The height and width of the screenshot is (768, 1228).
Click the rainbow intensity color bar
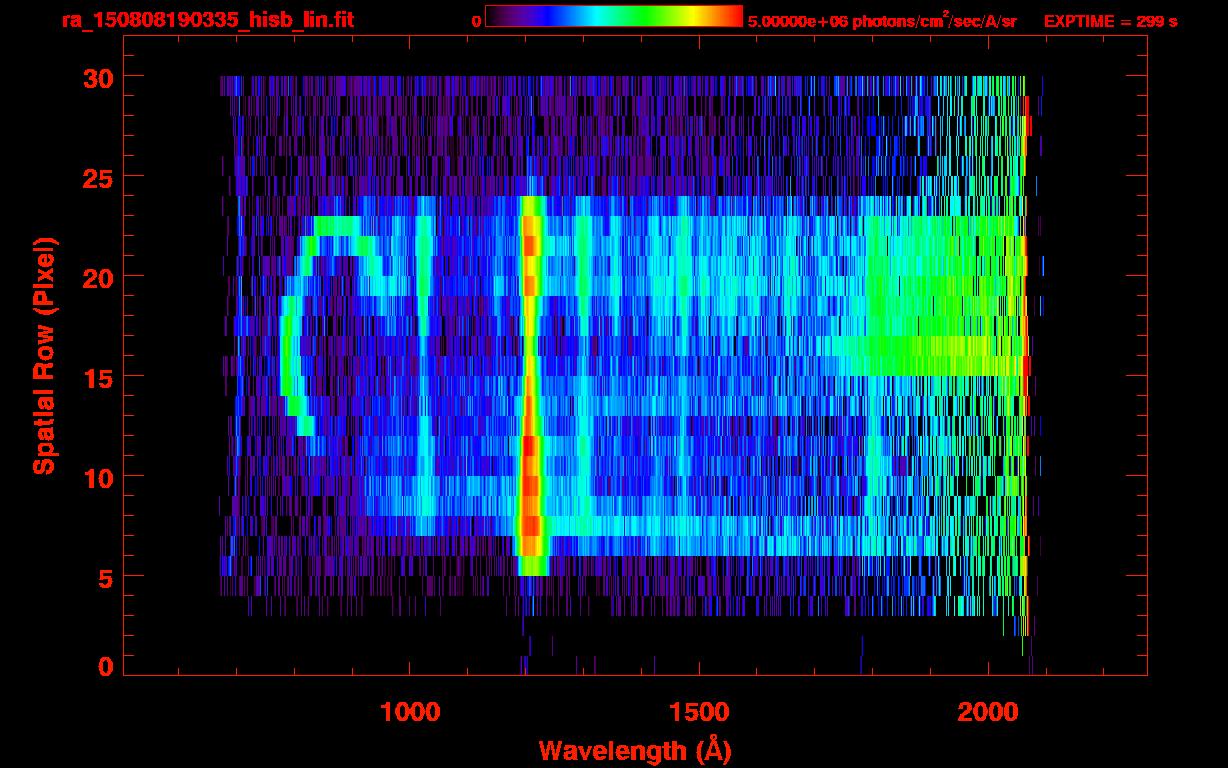point(613,17)
